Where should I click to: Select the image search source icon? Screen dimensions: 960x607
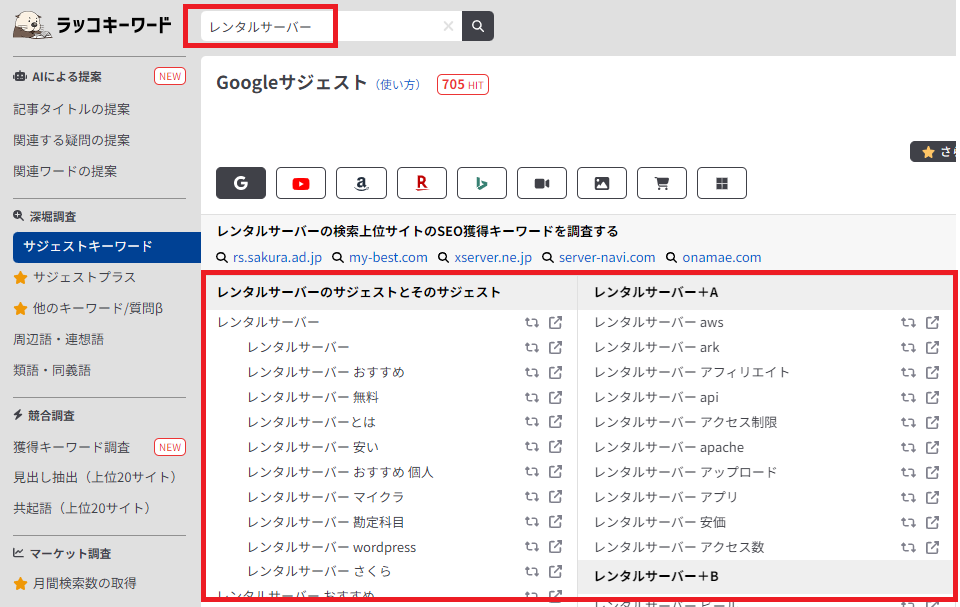(x=602, y=183)
